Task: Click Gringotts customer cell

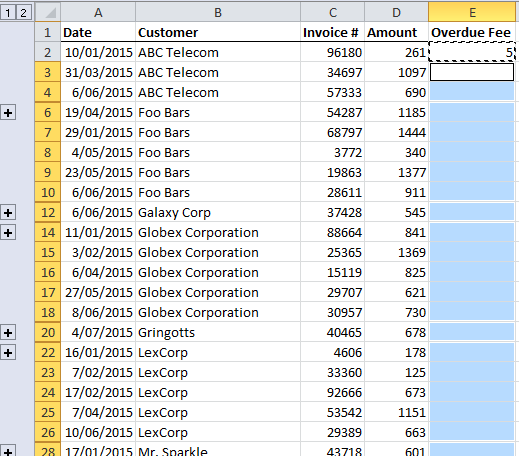Action: click(x=218, y=332)
